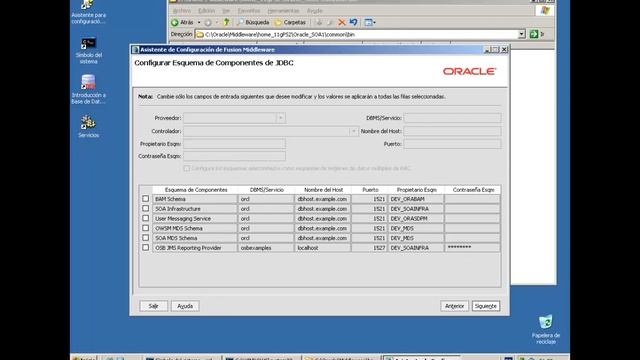The image size is (640, 360).
Task: Open the Favoritos menu in Explorer
Action: coord(249,11)
